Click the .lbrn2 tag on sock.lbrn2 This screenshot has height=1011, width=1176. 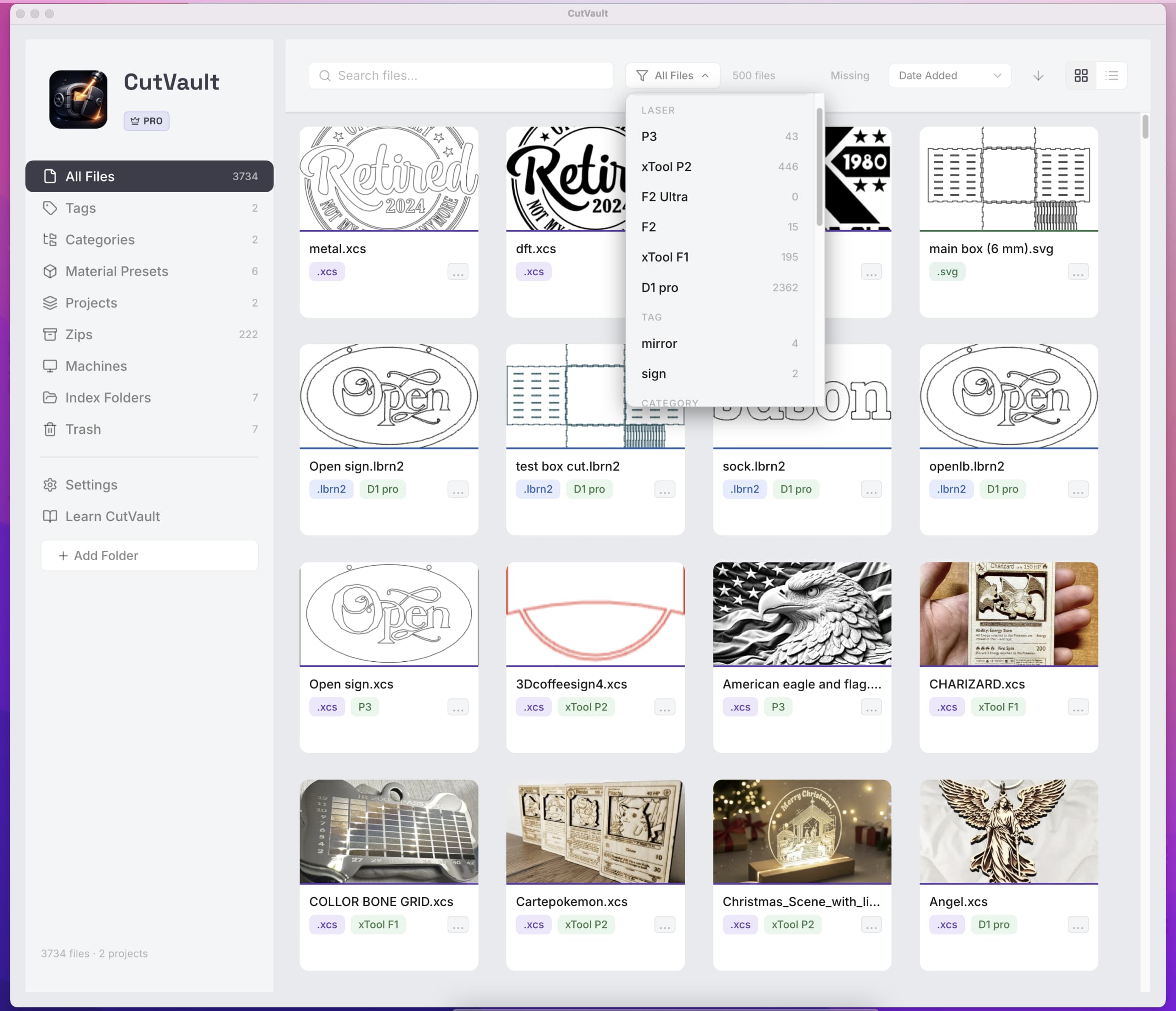pyautogui.click(x=744, y=489)
